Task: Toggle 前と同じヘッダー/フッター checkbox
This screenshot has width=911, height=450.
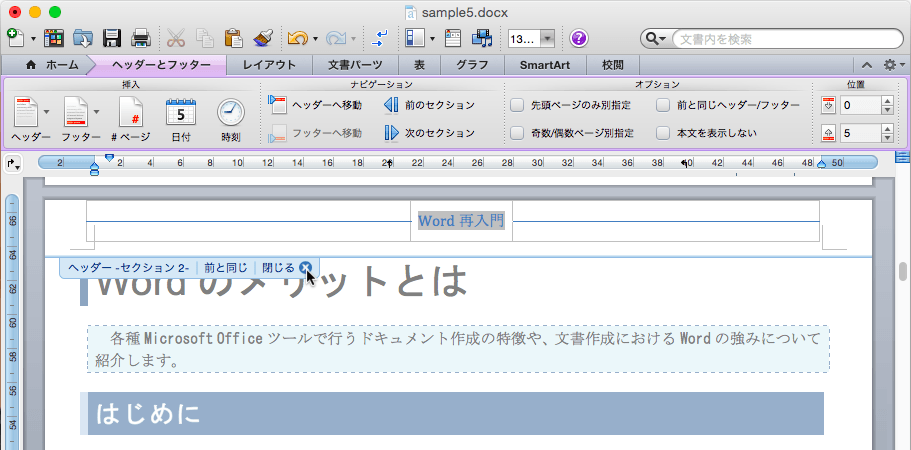Action: point(663,105)
